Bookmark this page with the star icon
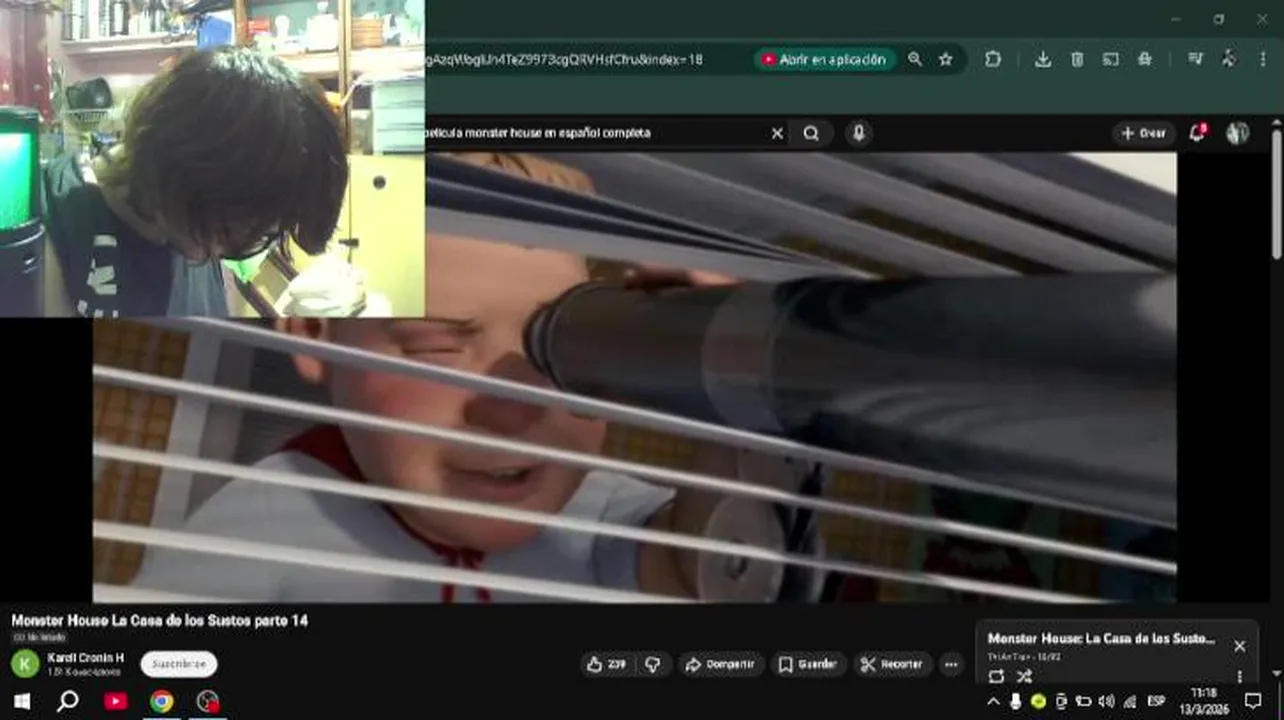The width and height of the screenshot is (1284, 720). tap(945, 60)
